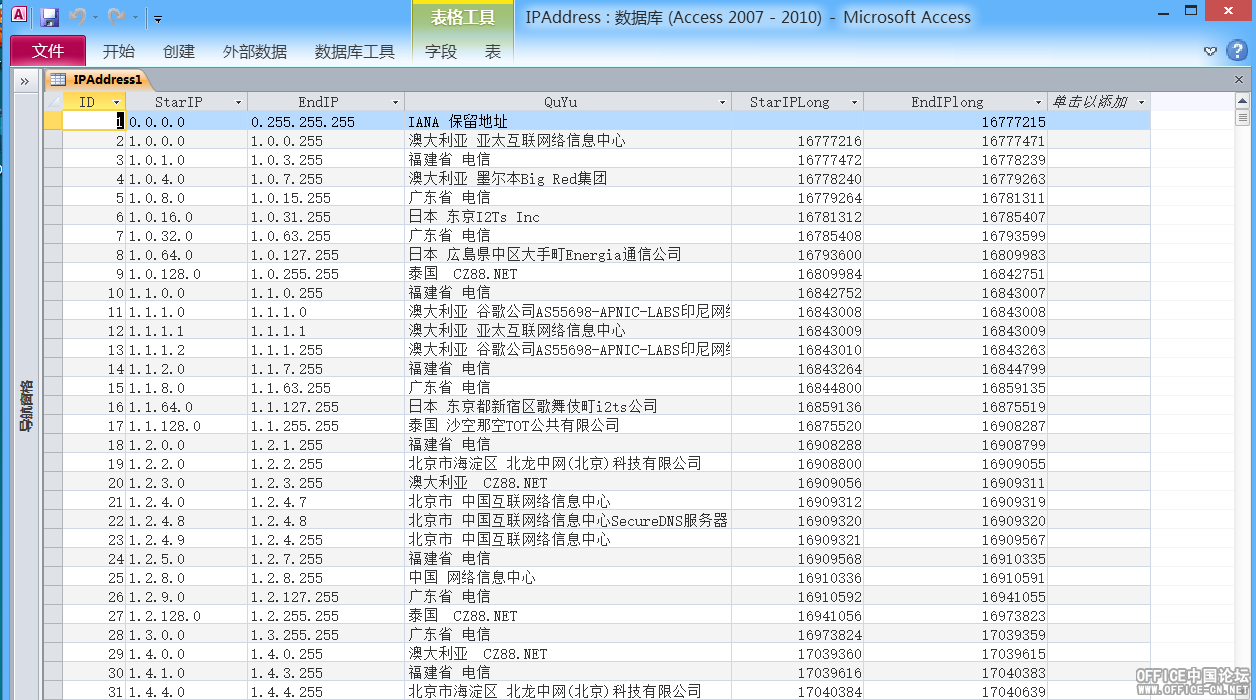Screen dimensions: 1256x700
Task: Open Customize Quick Access Toolbar dropdown
Action: click(x=158, y=18)
